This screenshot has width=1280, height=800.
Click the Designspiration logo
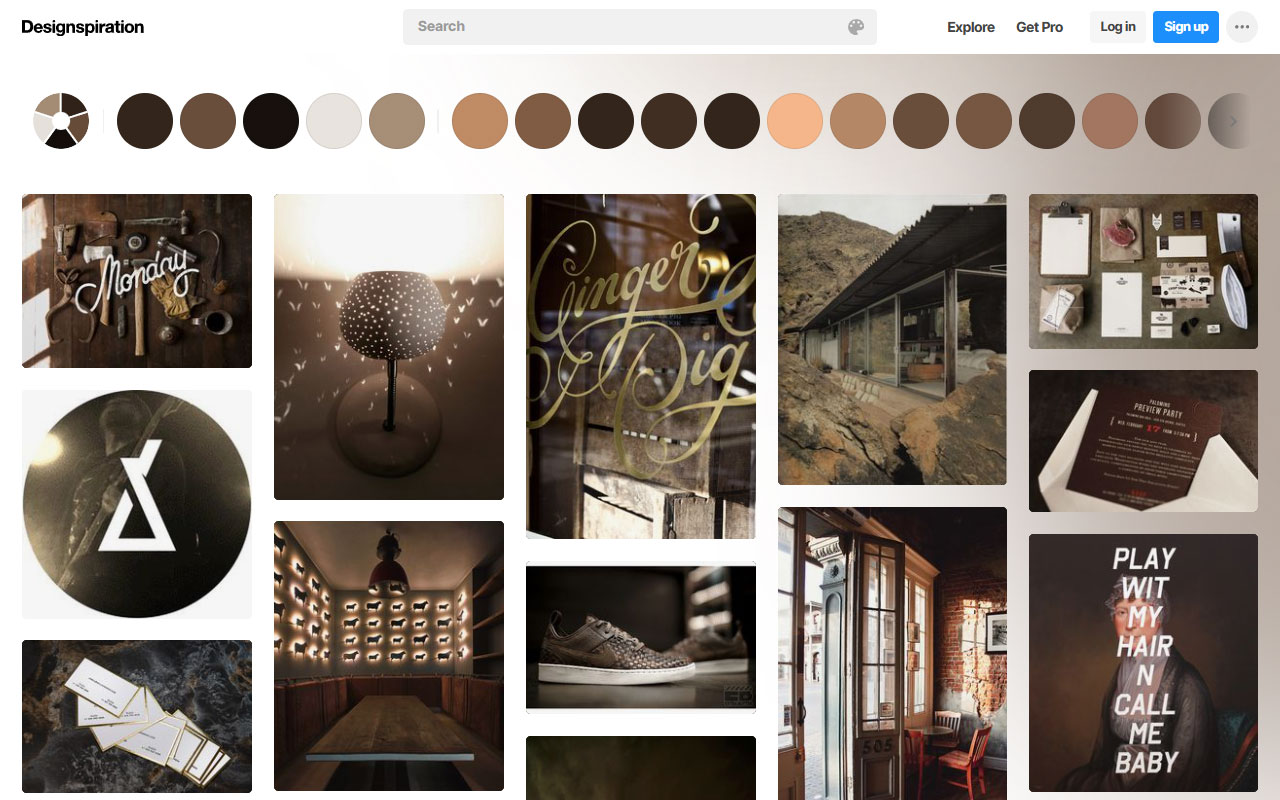83,27
